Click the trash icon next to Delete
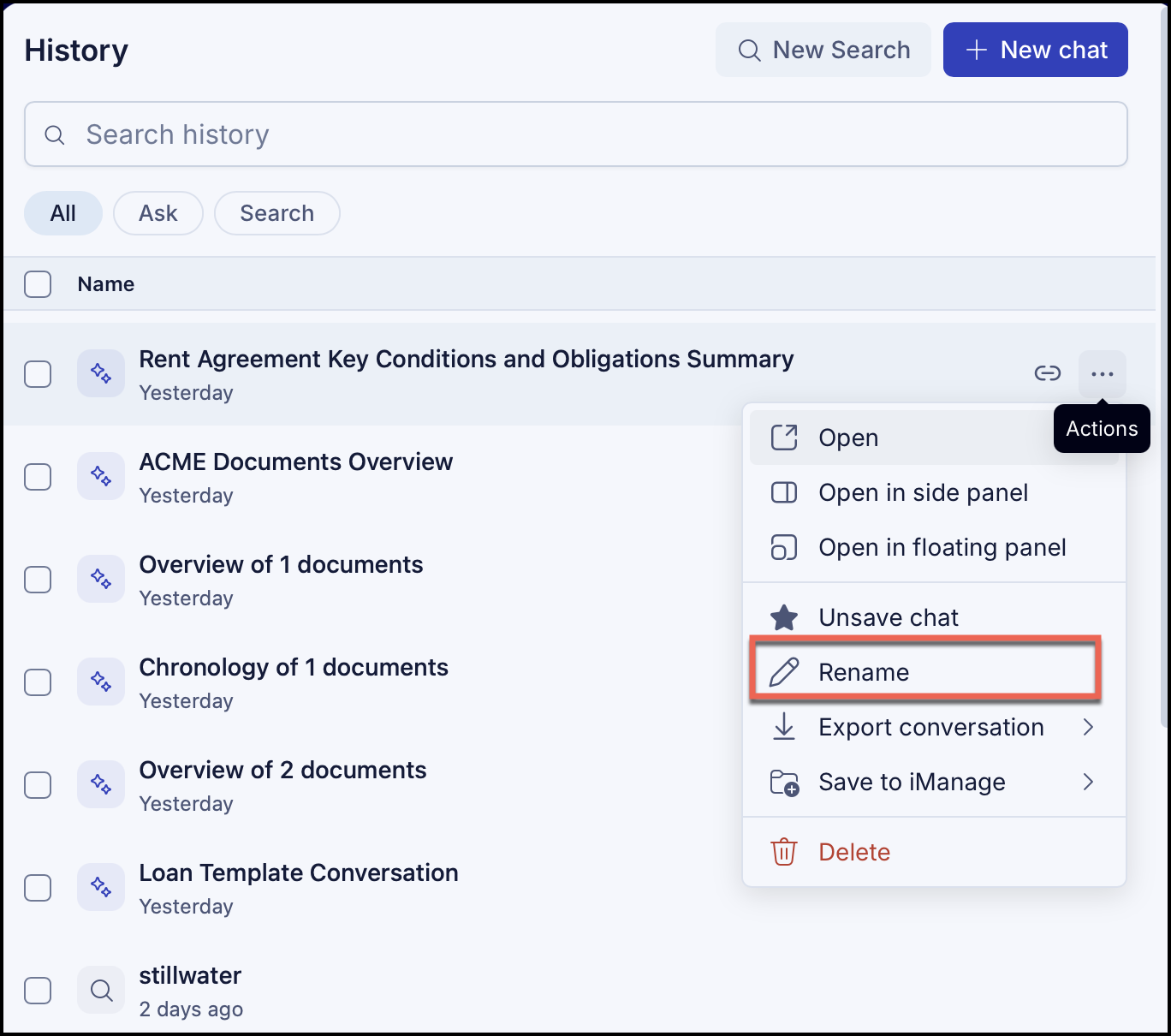 (x=784, y=852)
